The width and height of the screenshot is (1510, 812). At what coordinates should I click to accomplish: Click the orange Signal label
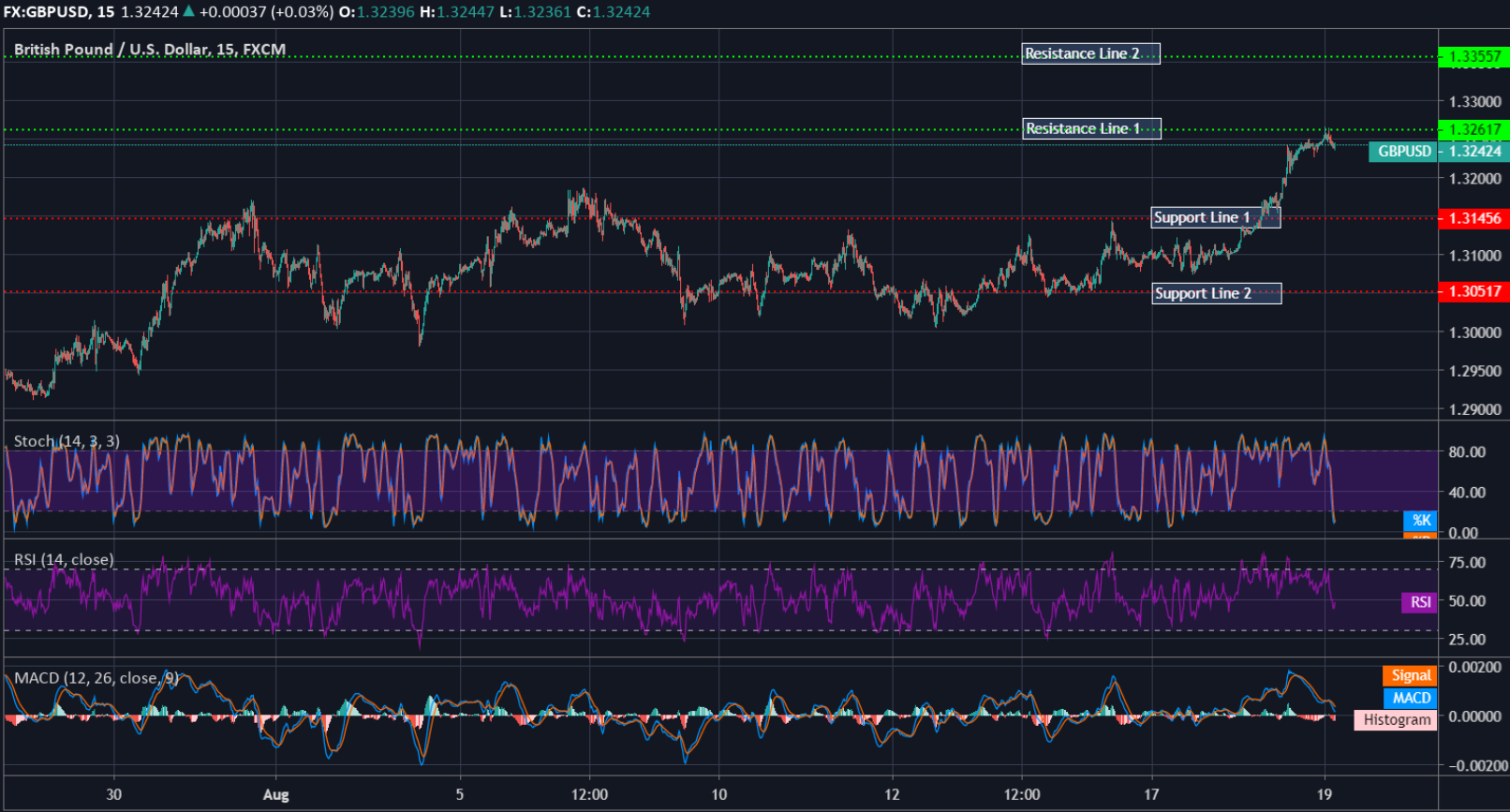pyautogui.click(x=1410, y=675)
